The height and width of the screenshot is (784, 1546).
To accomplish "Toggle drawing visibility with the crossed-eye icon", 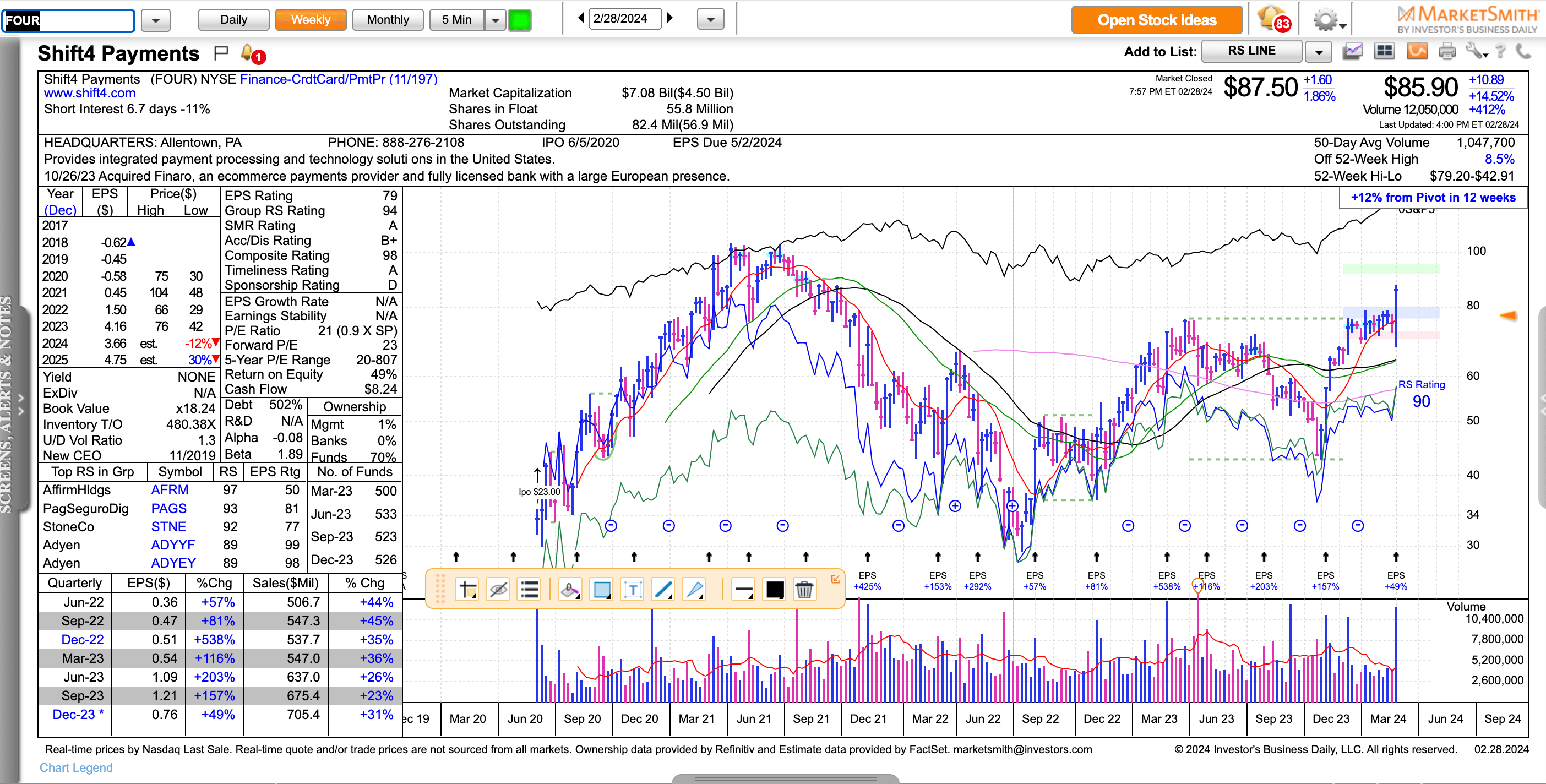I will click(498, 590).
